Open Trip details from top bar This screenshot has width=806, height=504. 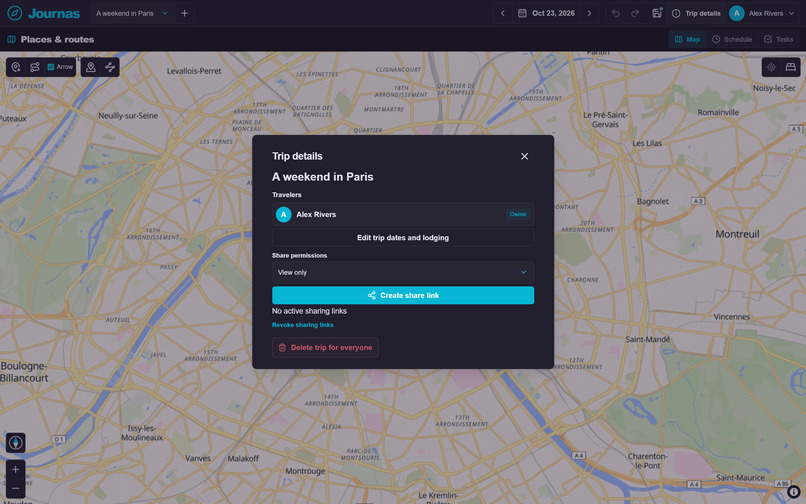click(697, 13)
